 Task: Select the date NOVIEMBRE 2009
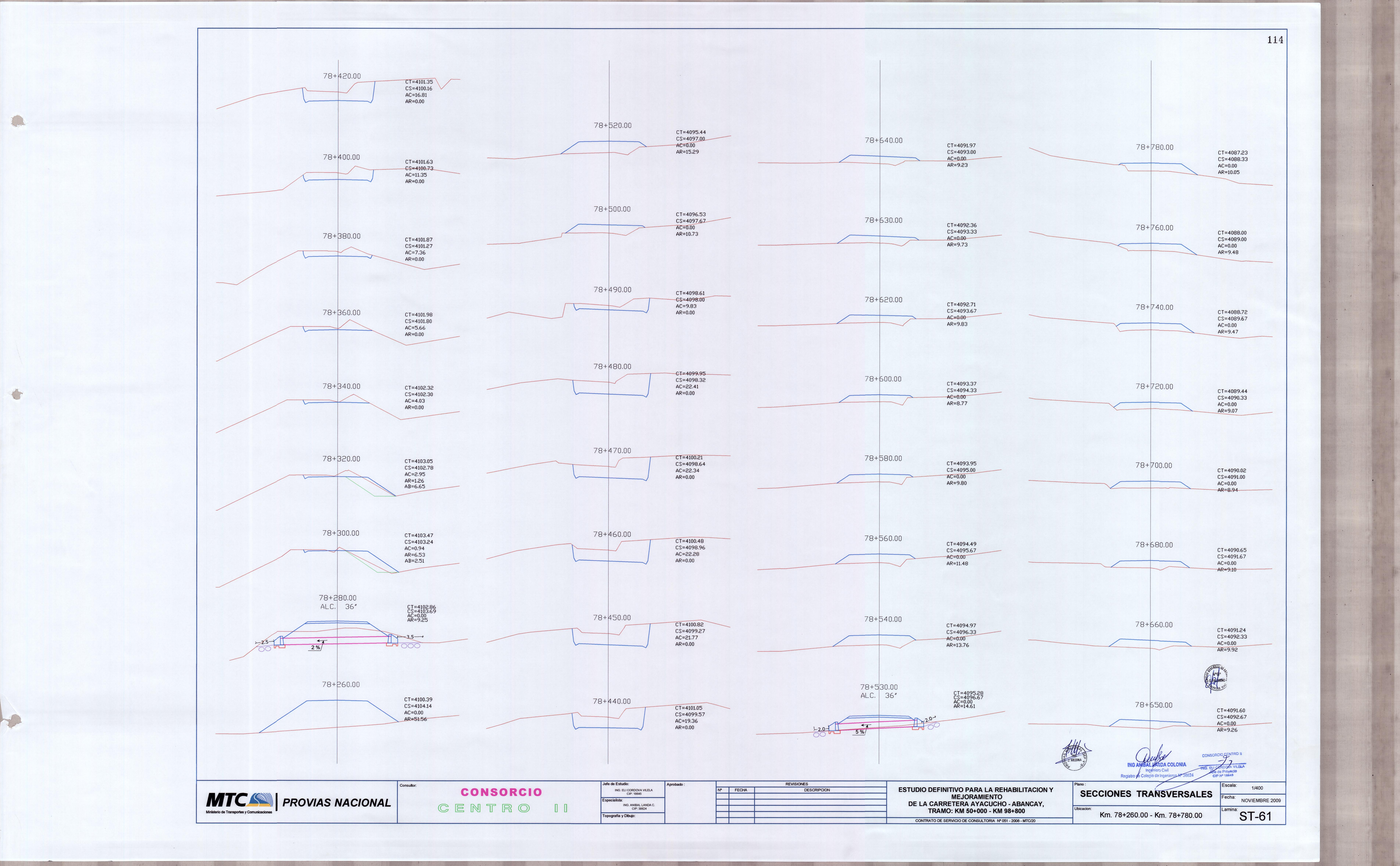pos(1261,801)
